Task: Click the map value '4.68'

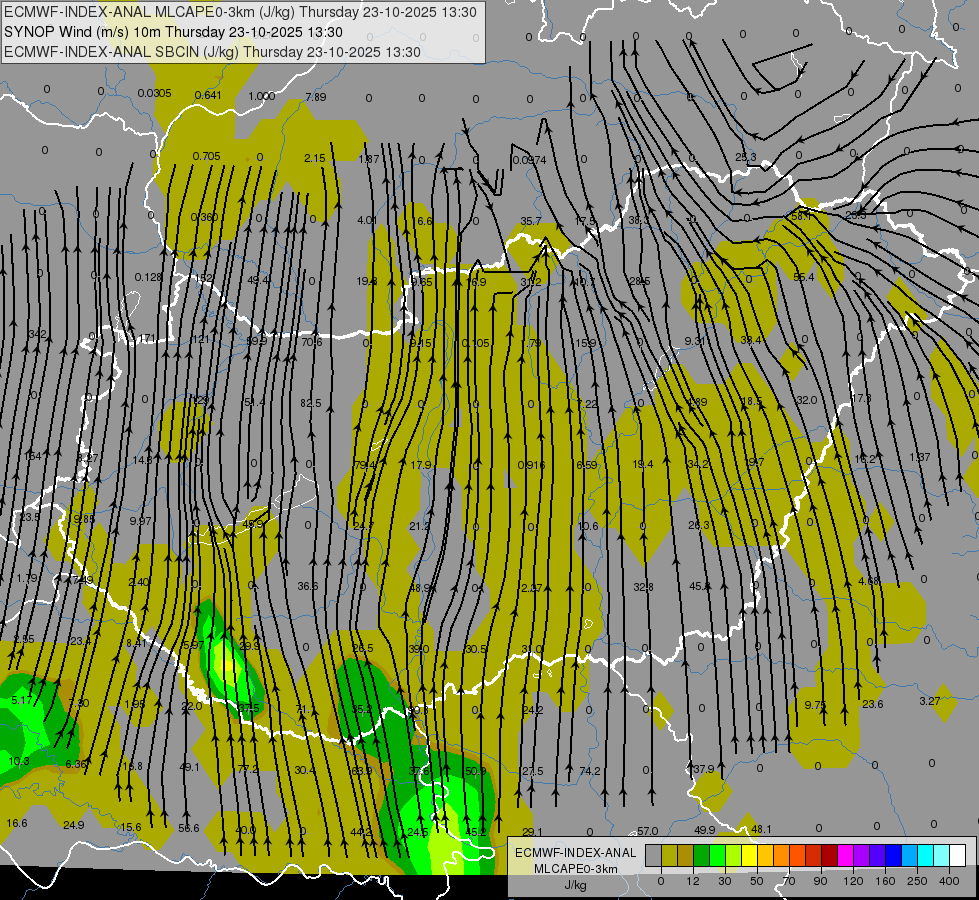Action: click(868, 581)
